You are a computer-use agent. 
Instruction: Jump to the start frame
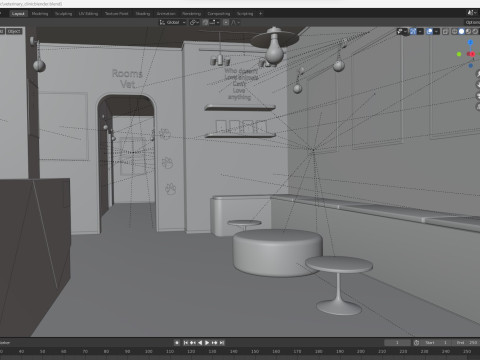tap(186, 343)
